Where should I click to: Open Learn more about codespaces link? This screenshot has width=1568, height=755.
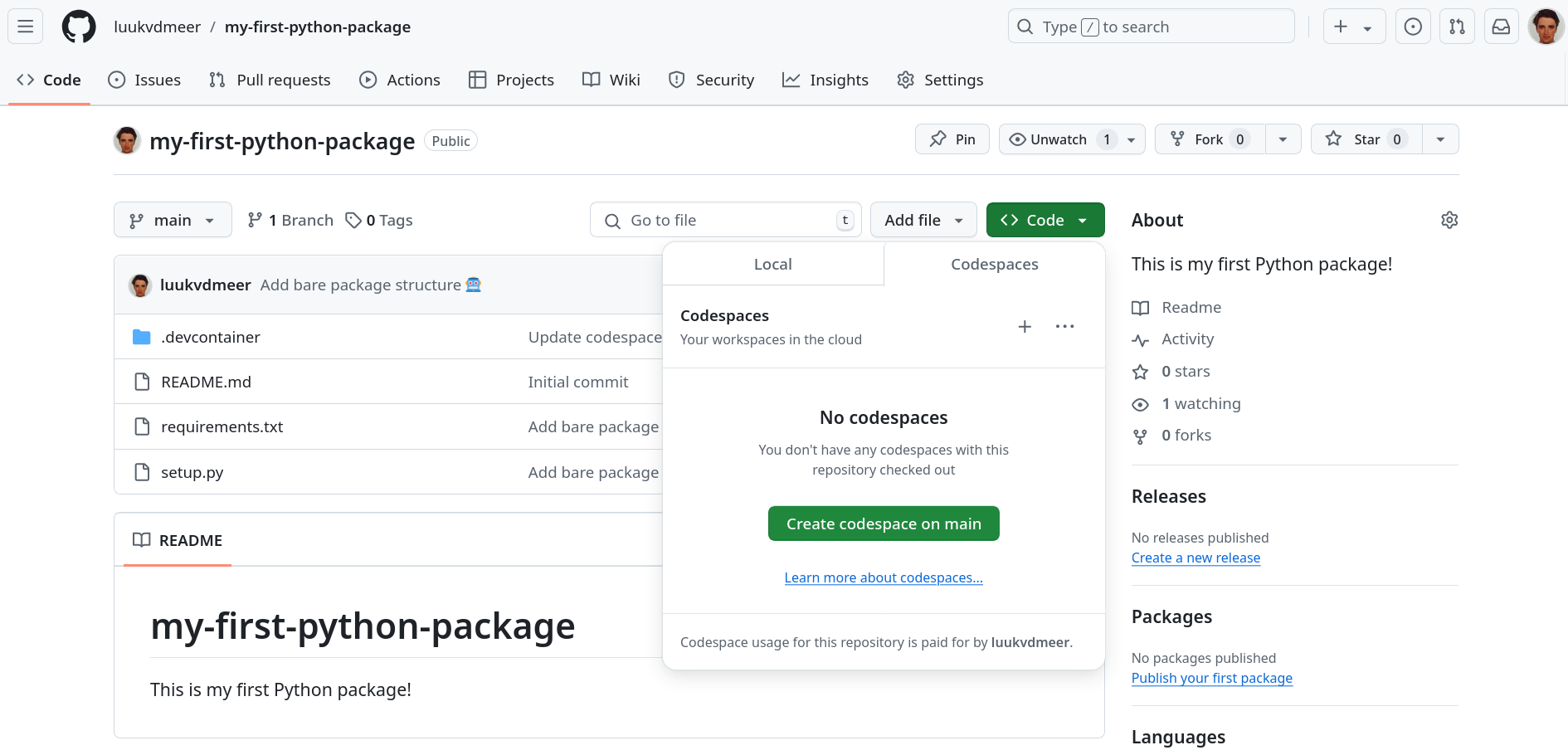tap(884, 577)
